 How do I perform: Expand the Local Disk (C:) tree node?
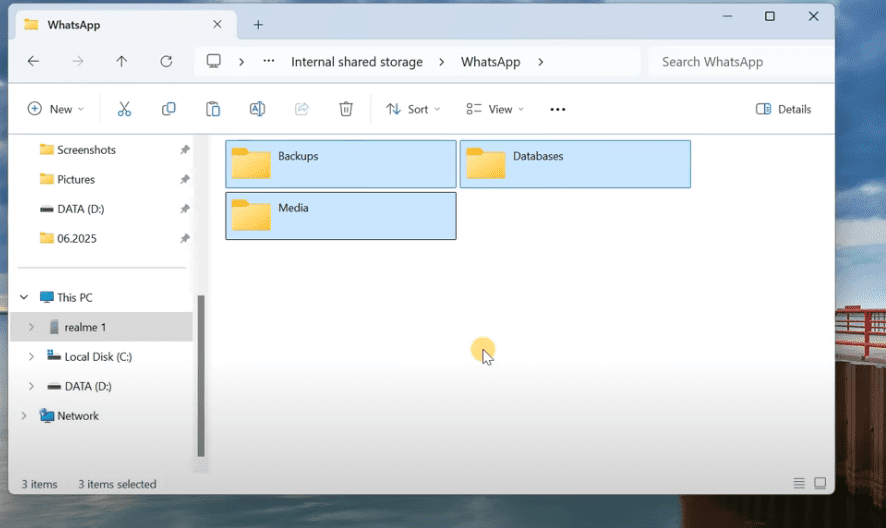tap(31, 357)
